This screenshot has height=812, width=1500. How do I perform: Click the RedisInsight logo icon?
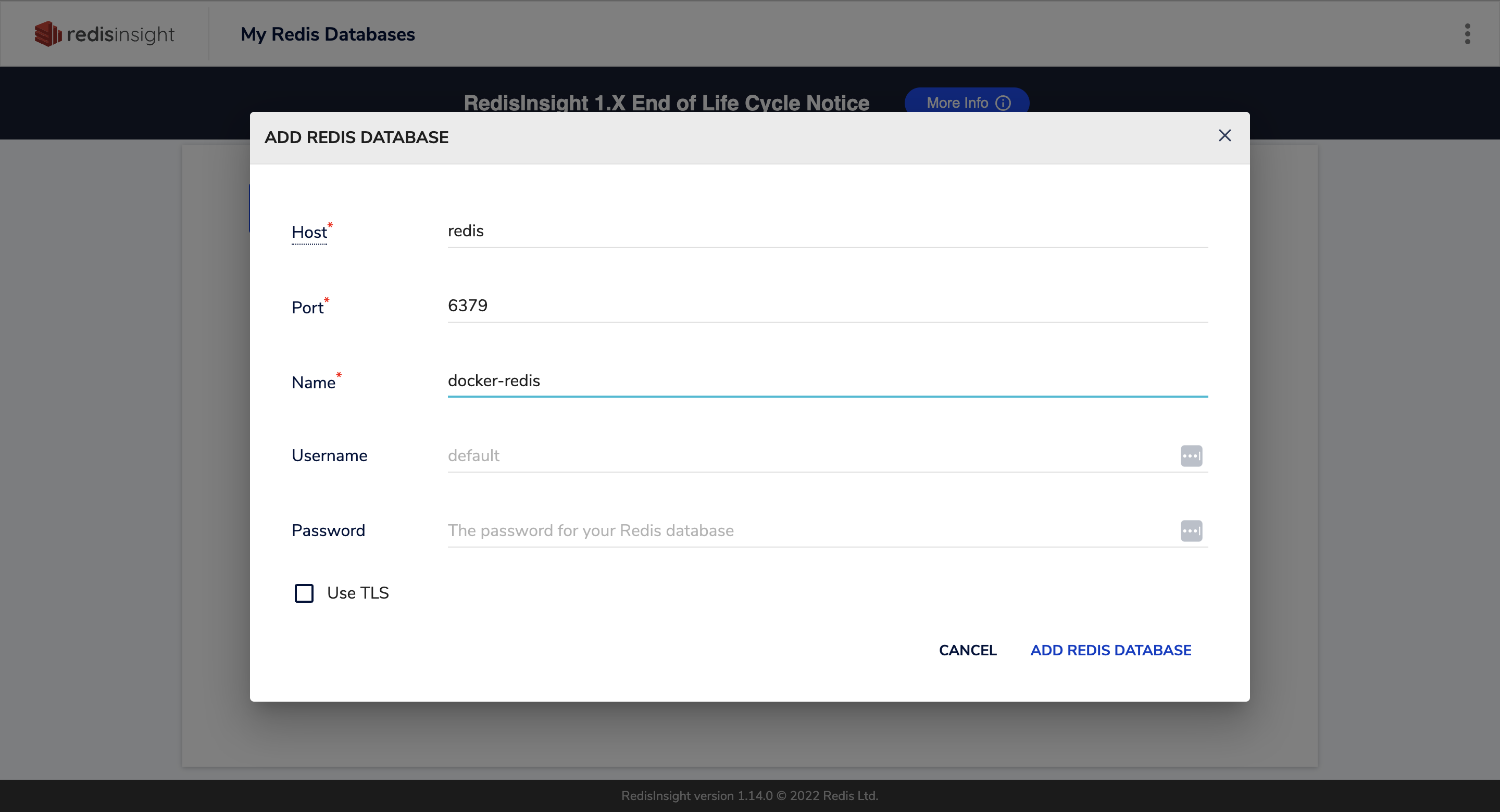(x=48, y=34)
